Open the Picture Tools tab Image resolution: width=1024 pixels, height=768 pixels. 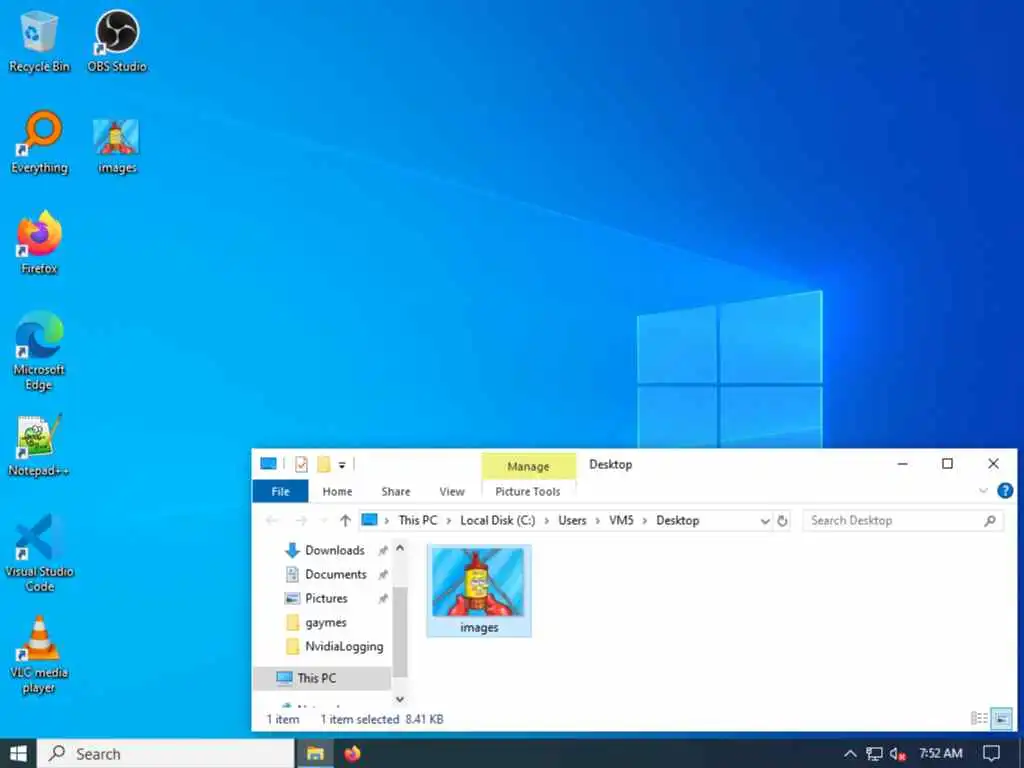tap(528, 492)
